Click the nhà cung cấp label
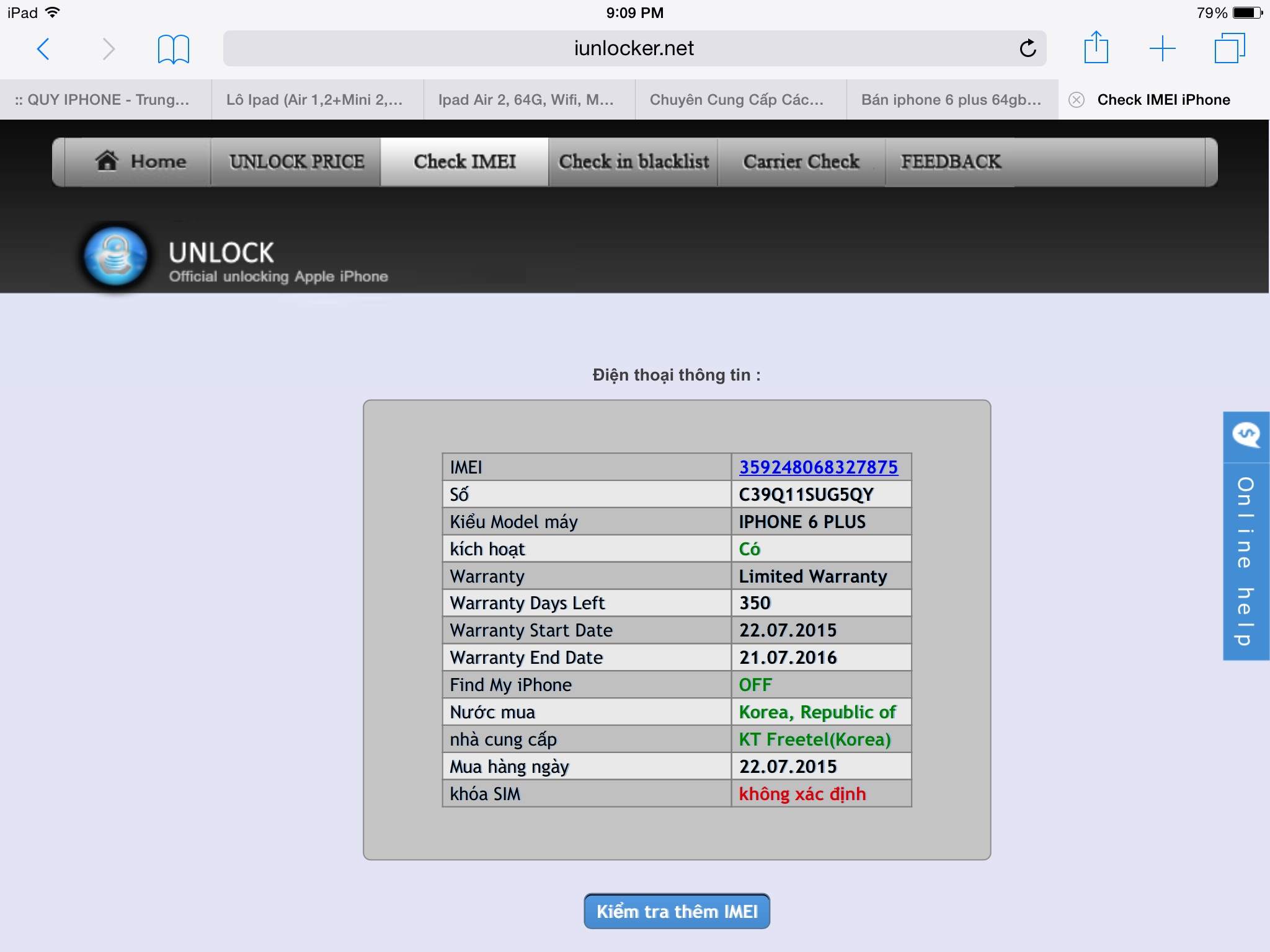 (503, 739)
